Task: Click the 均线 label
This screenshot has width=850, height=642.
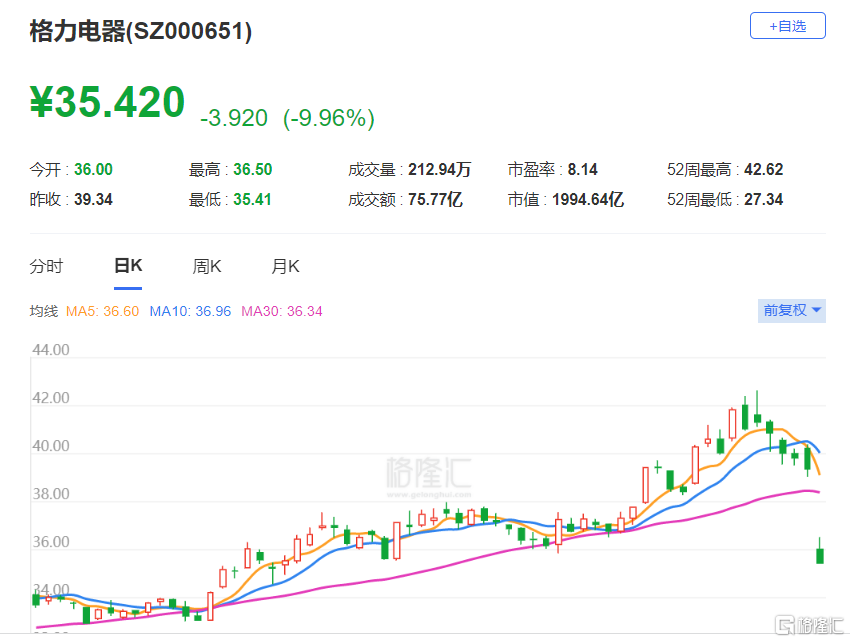Action: [43, 311]
